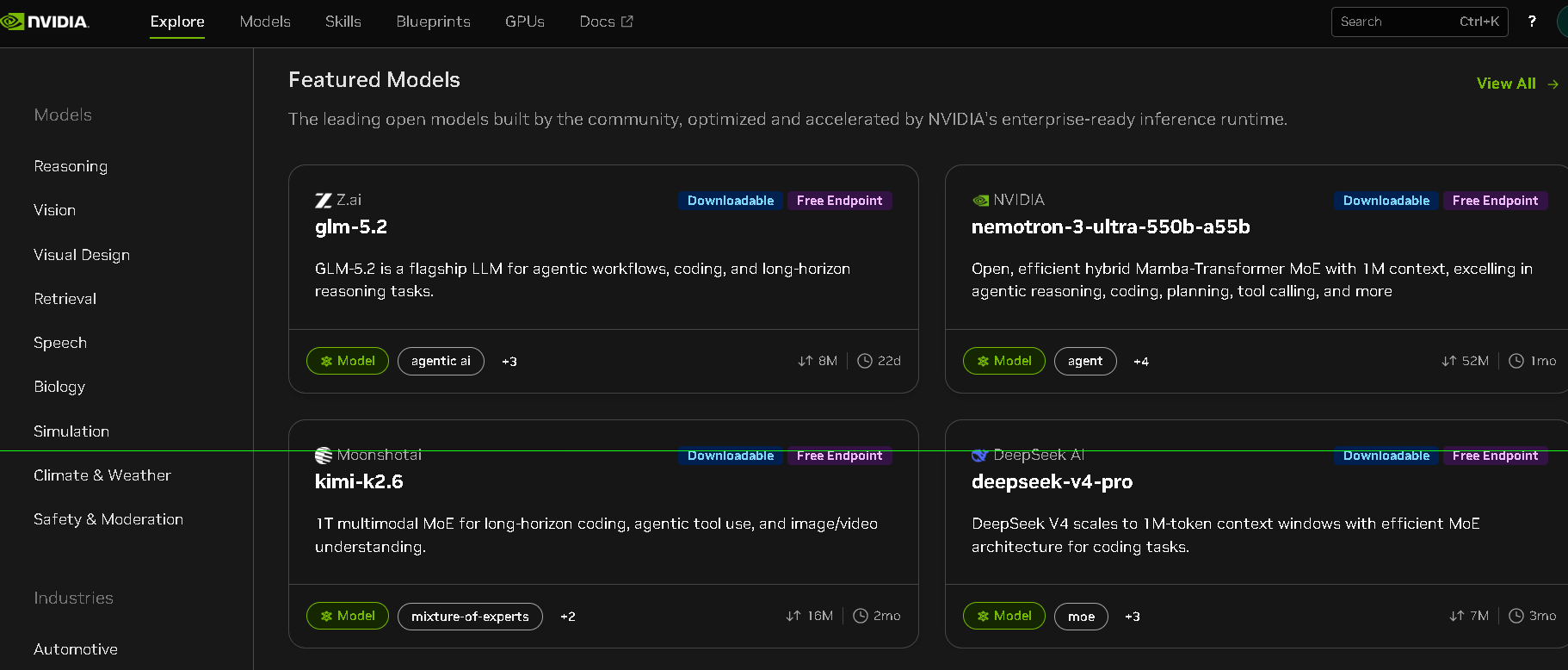Viewport: 1568px width, 670px height.
Task: Click the Free Endpoint badge on glm-5.2
Action: point(840,201)
